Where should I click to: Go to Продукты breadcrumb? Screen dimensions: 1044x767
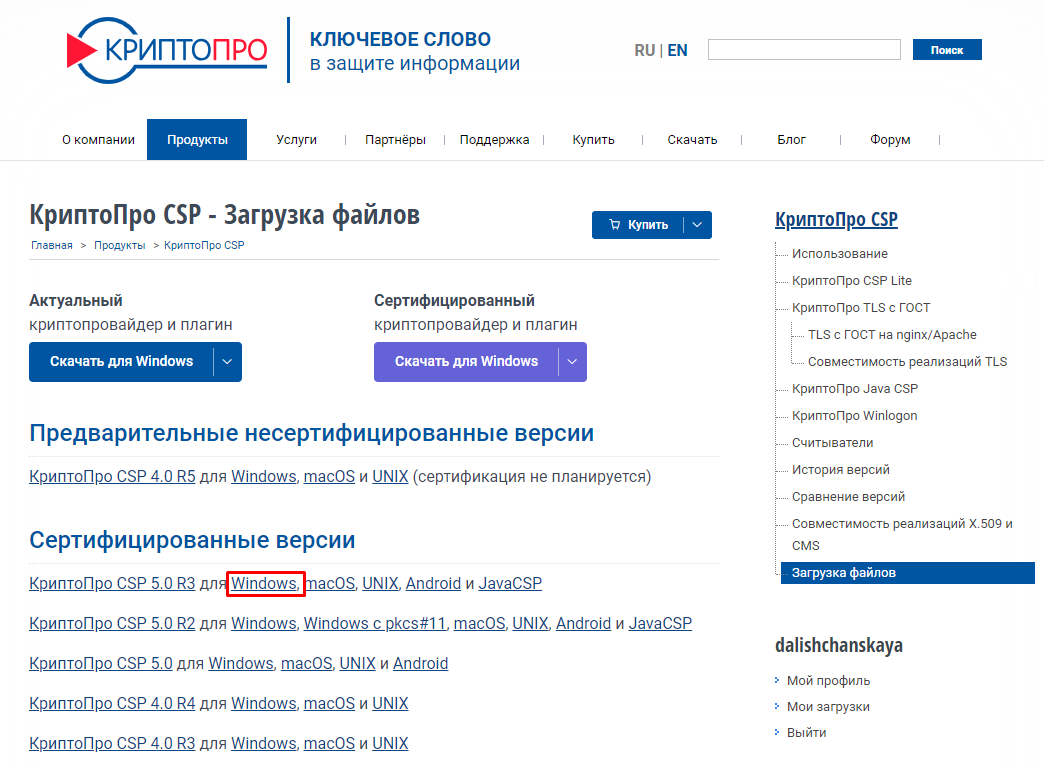pyautogui.click(x=119, y=245)
